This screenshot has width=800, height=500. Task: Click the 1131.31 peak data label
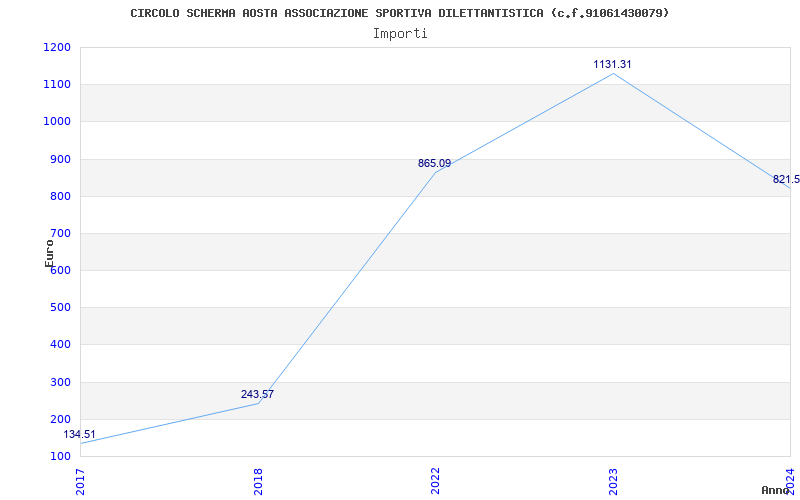pyautogui.click(x=612, y=64)
